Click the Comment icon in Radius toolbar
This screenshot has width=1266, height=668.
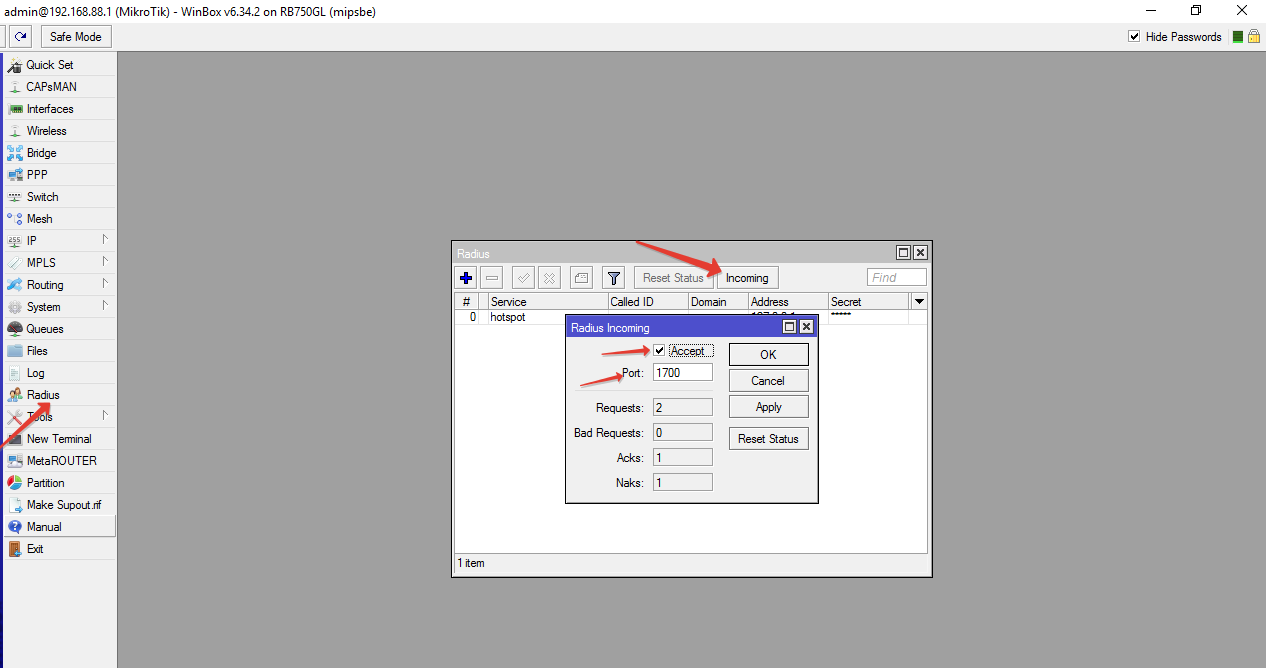pyautogui.click(x=582, y=278)
